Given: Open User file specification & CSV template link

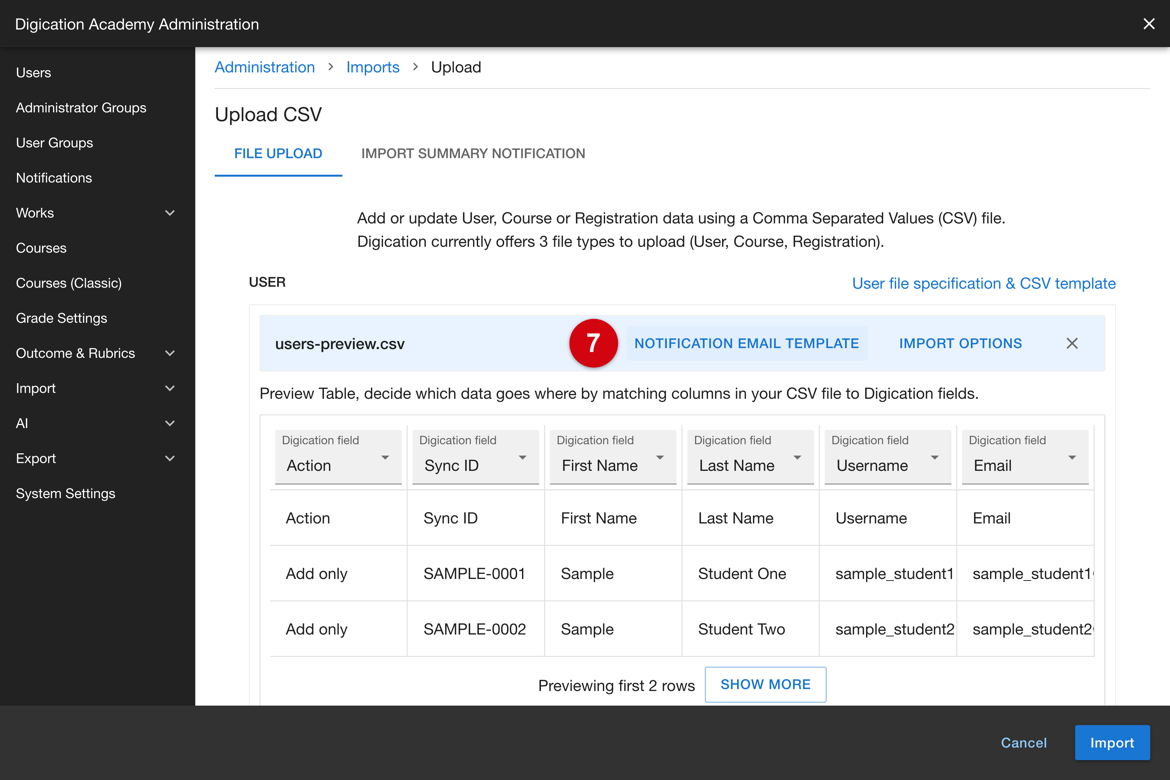Looking at the screenshot, I should [983, 284].
